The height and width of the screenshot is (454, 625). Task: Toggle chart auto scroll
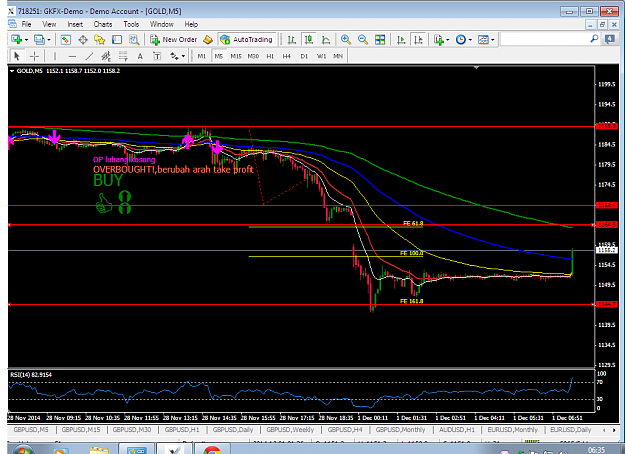coord(401,39)
